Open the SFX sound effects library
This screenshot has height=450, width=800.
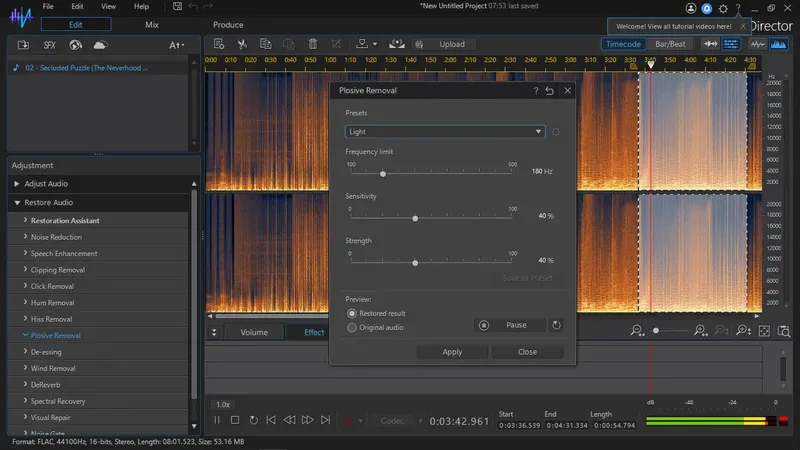click(x=49, y=45)
